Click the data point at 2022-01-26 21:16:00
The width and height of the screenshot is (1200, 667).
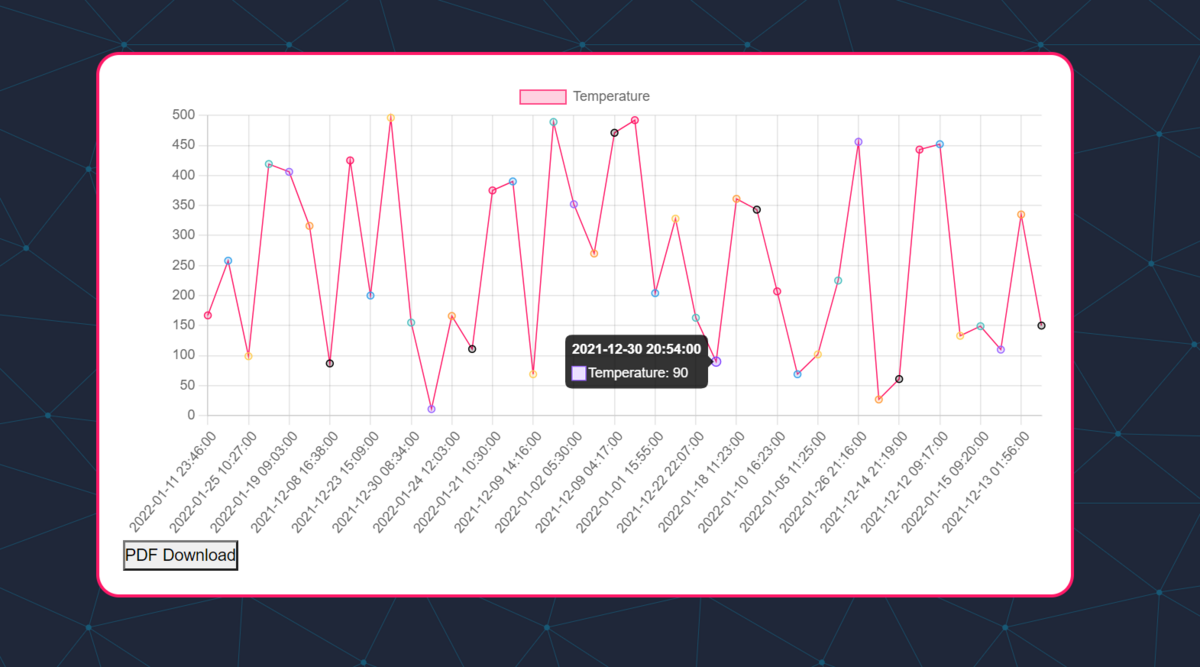coord(858,142)
